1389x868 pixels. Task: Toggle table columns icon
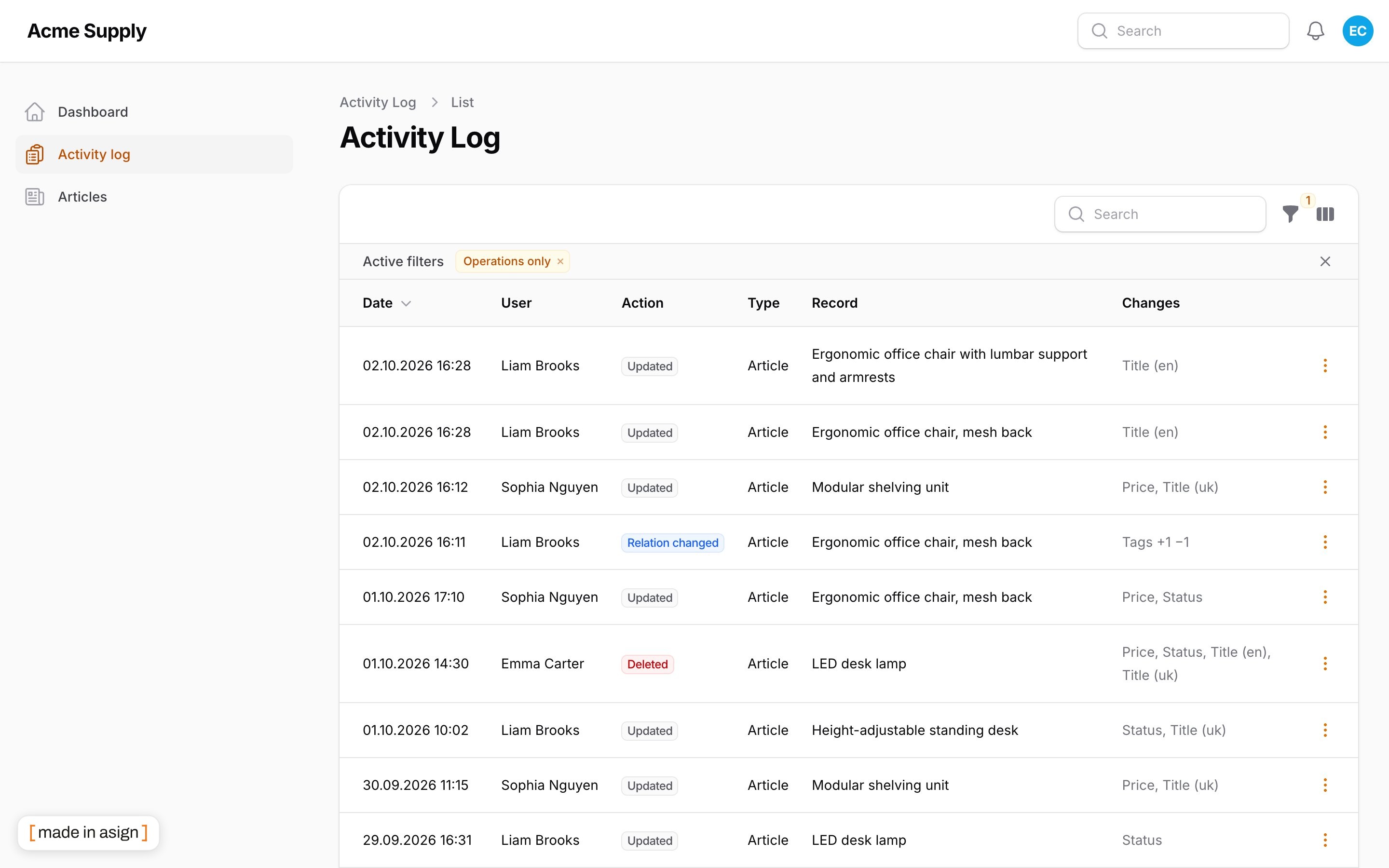tap(1325, 214)
